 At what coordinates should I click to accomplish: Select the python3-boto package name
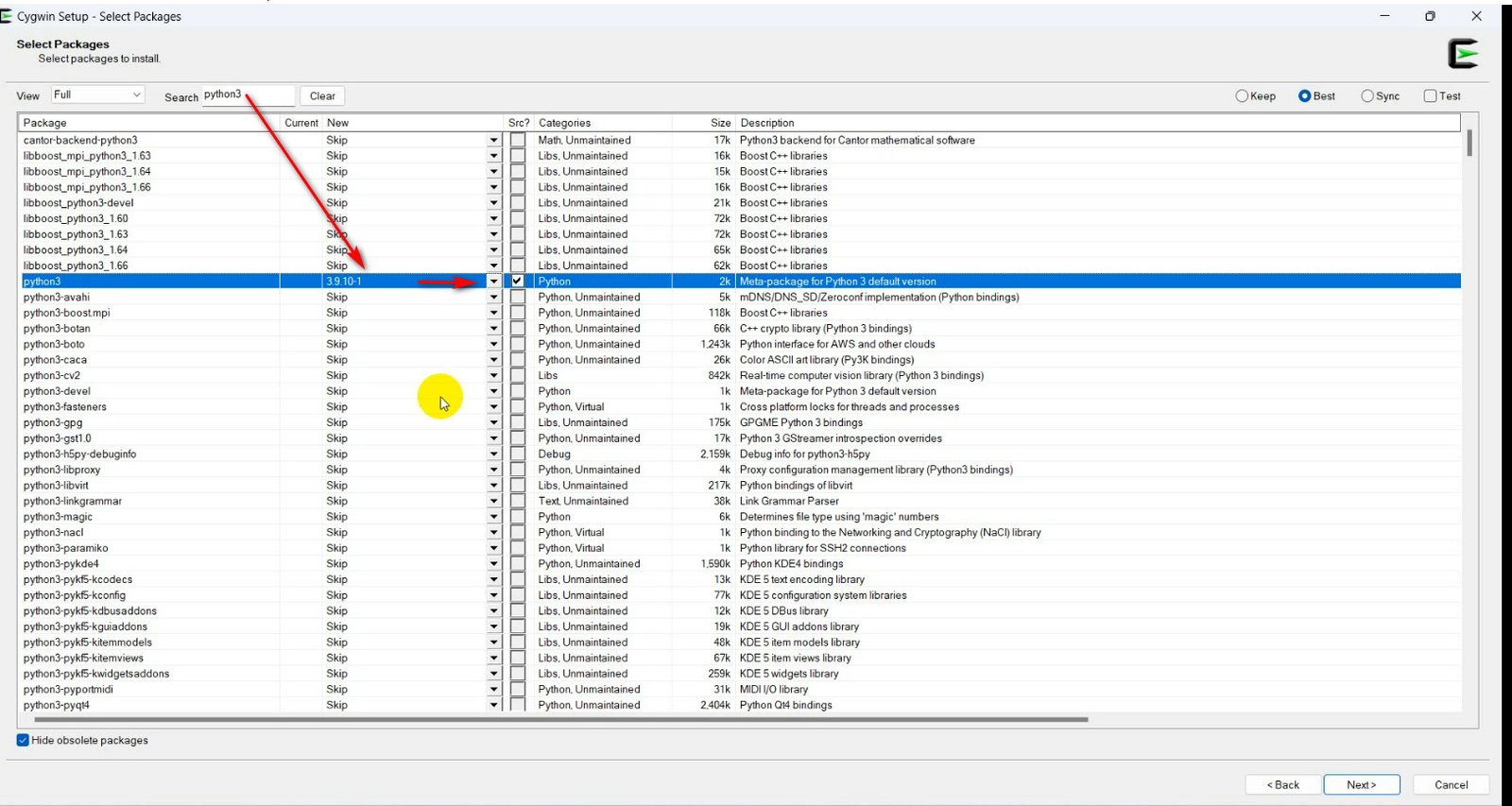pyautogui.click(x=54, y=344)
